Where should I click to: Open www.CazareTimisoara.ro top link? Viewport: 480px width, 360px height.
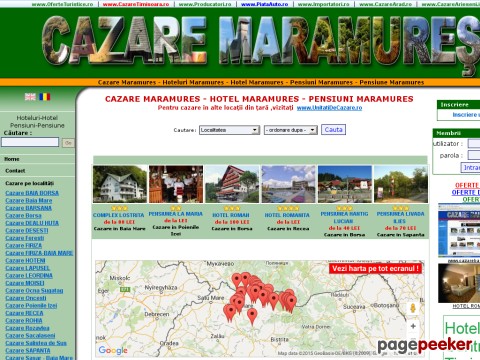[x=136, y=4]
